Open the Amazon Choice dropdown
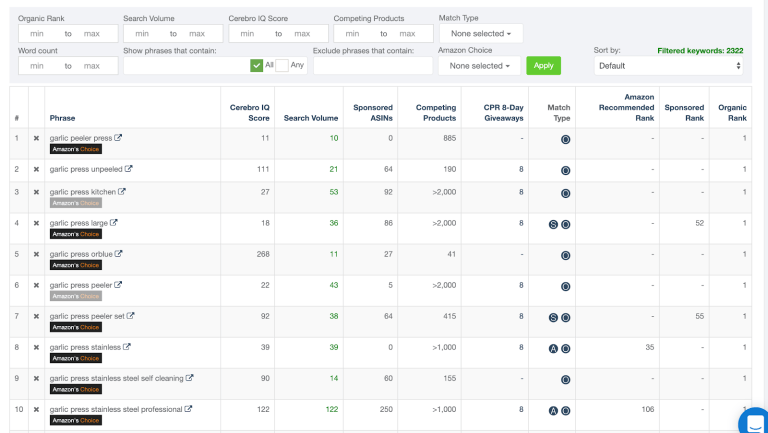The image size is (768, 433). [x=480, y=66]
